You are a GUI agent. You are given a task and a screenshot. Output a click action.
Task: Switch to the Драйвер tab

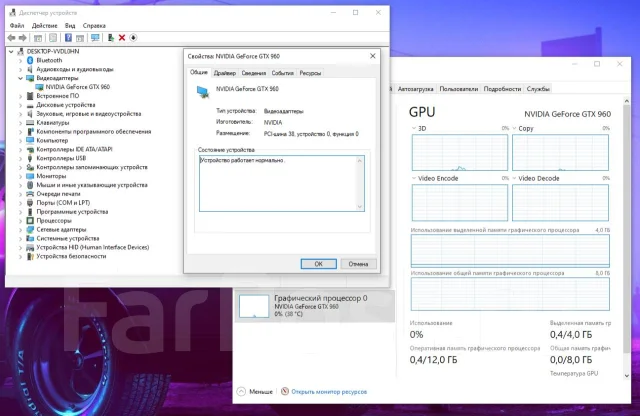click(x=225, y=73)
